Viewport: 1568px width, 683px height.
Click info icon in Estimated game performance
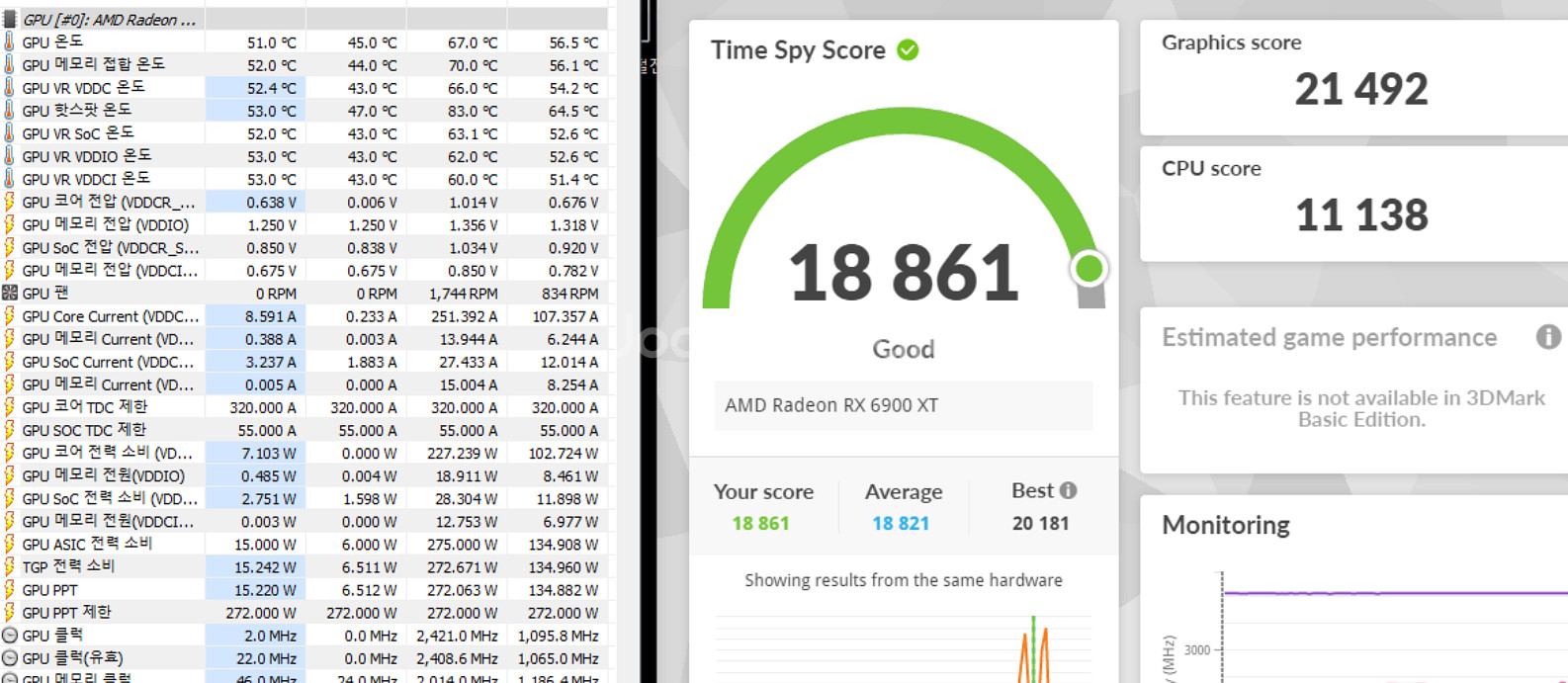pos(1548,337)
